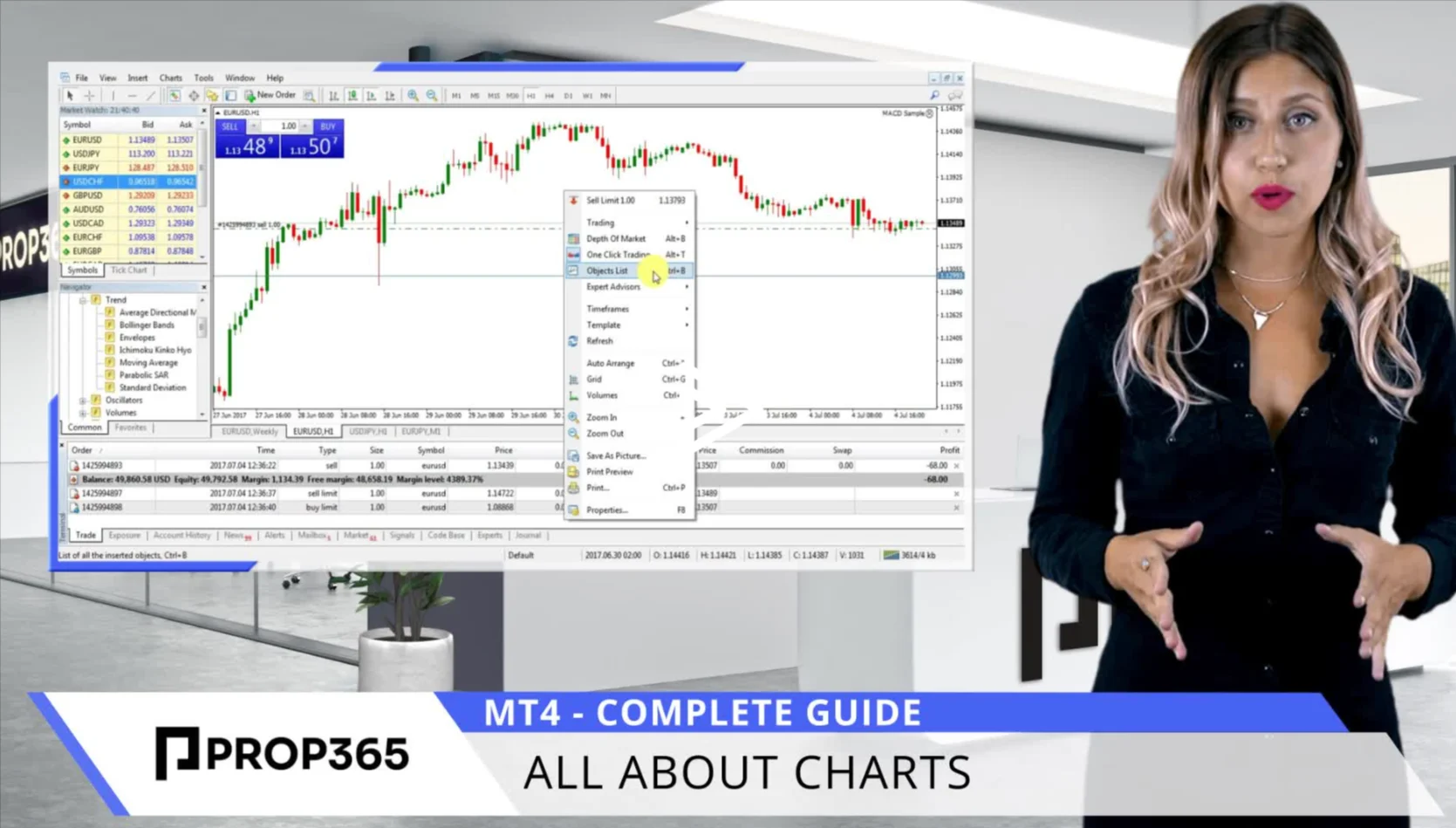The image size is (1456, 828).
Task: Set timeframe to MN in toolbar
Action: click(x=605, y=96)
